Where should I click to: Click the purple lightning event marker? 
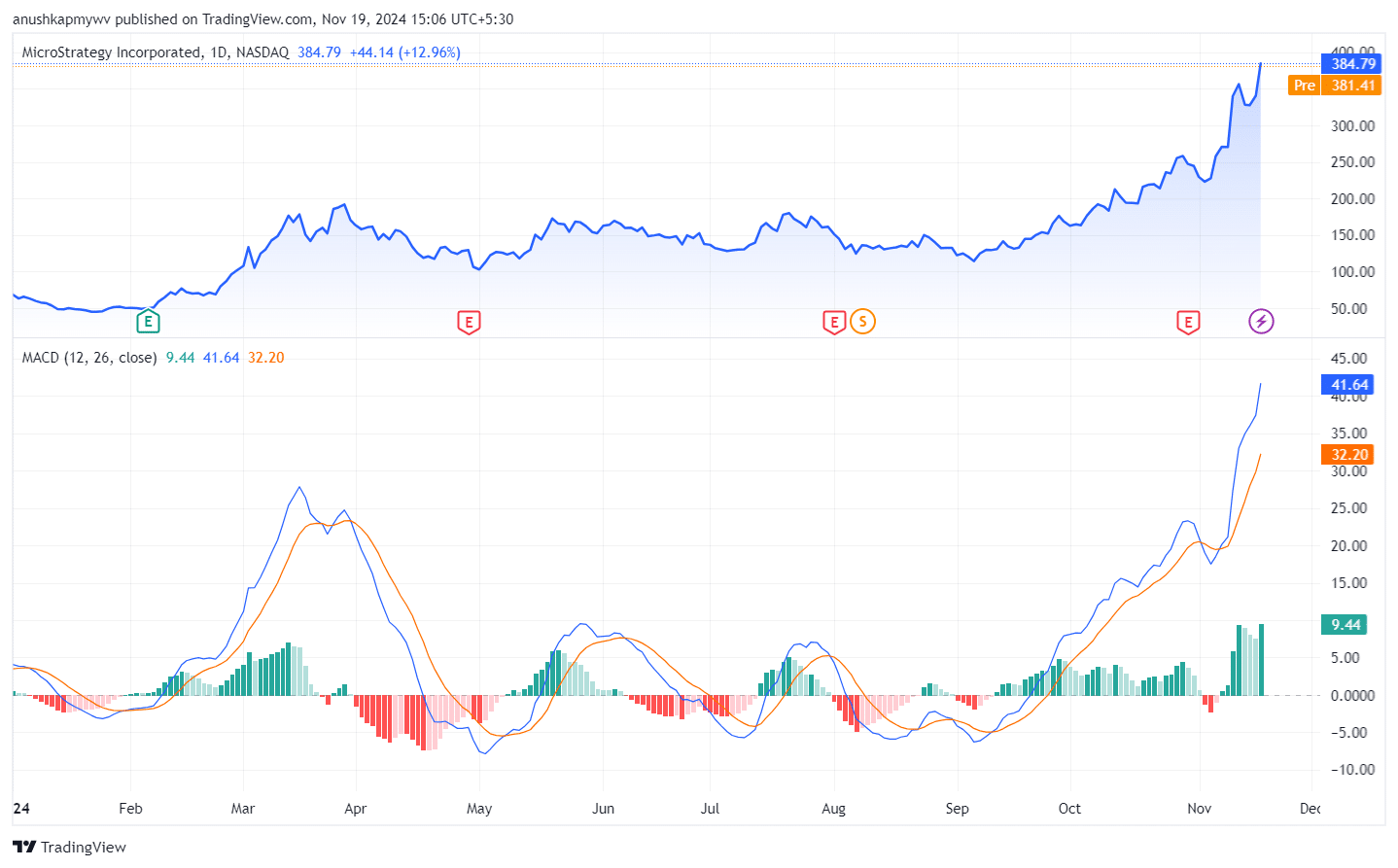click(1261, 321)
